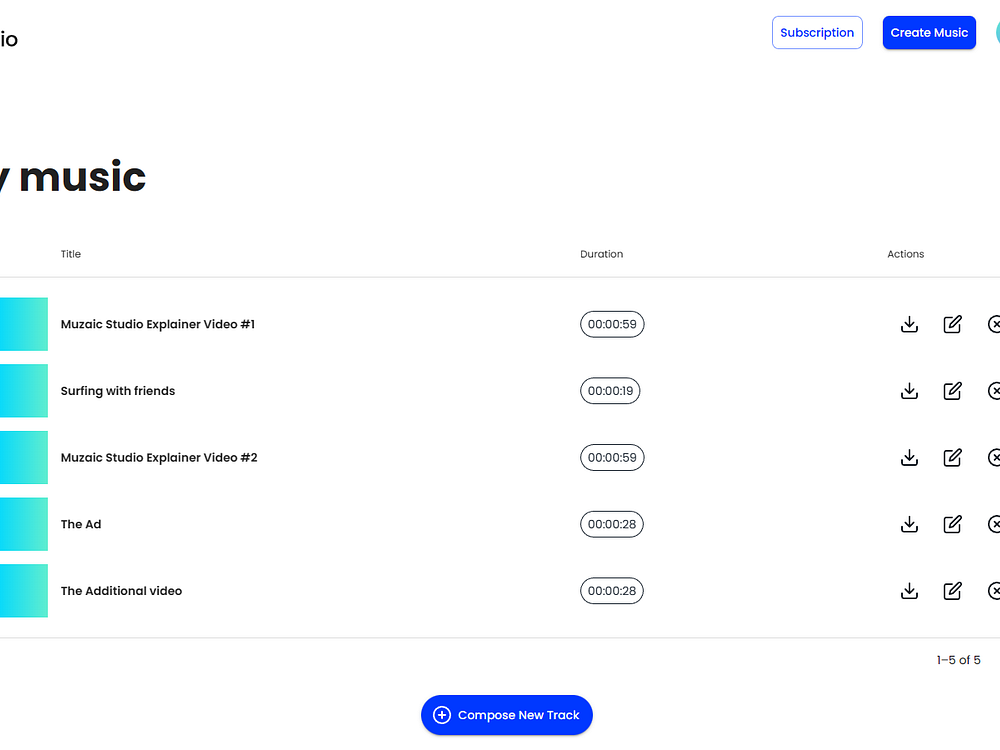Viewport: 1000px width, 750px height.
Task: Download The Additional video track
Action: pos(909,591)
